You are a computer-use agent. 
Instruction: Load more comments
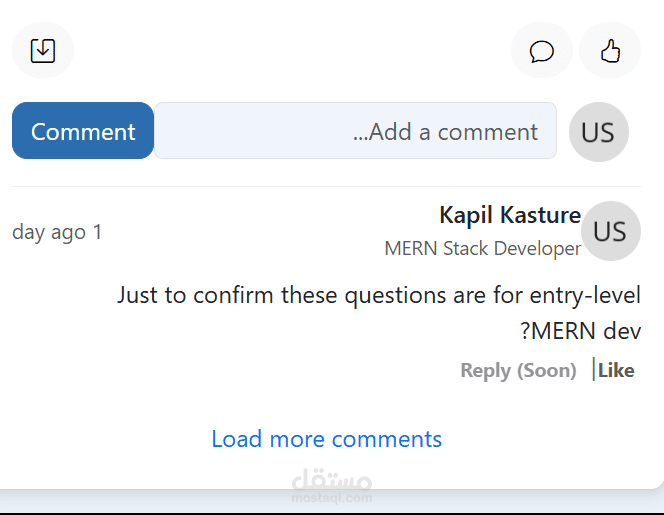[x=326, y=439]
